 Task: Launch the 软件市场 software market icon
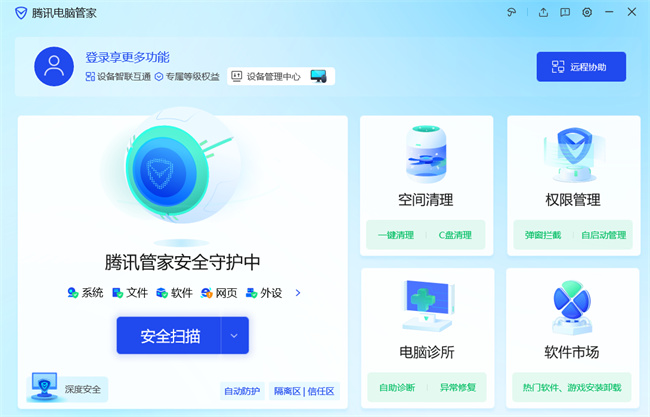572,307
